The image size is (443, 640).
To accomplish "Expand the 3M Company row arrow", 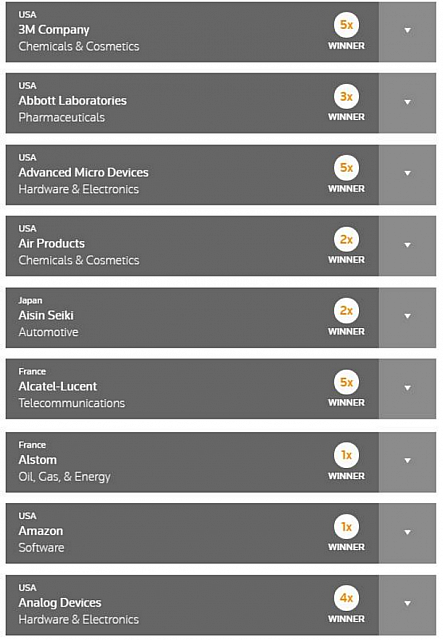I will pos(407,32).
